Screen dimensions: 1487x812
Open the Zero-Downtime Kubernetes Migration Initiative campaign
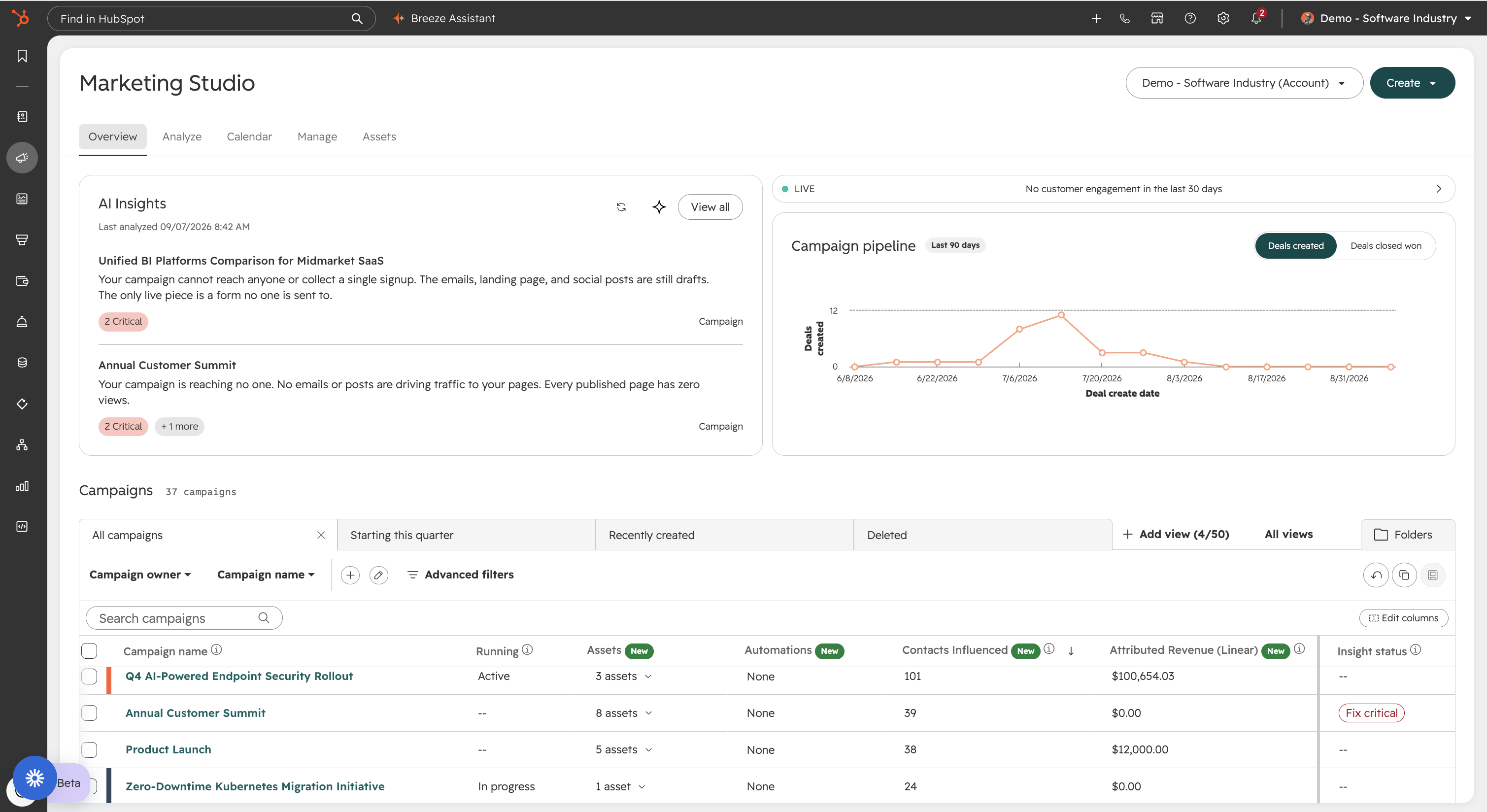[x=255, y=786]
